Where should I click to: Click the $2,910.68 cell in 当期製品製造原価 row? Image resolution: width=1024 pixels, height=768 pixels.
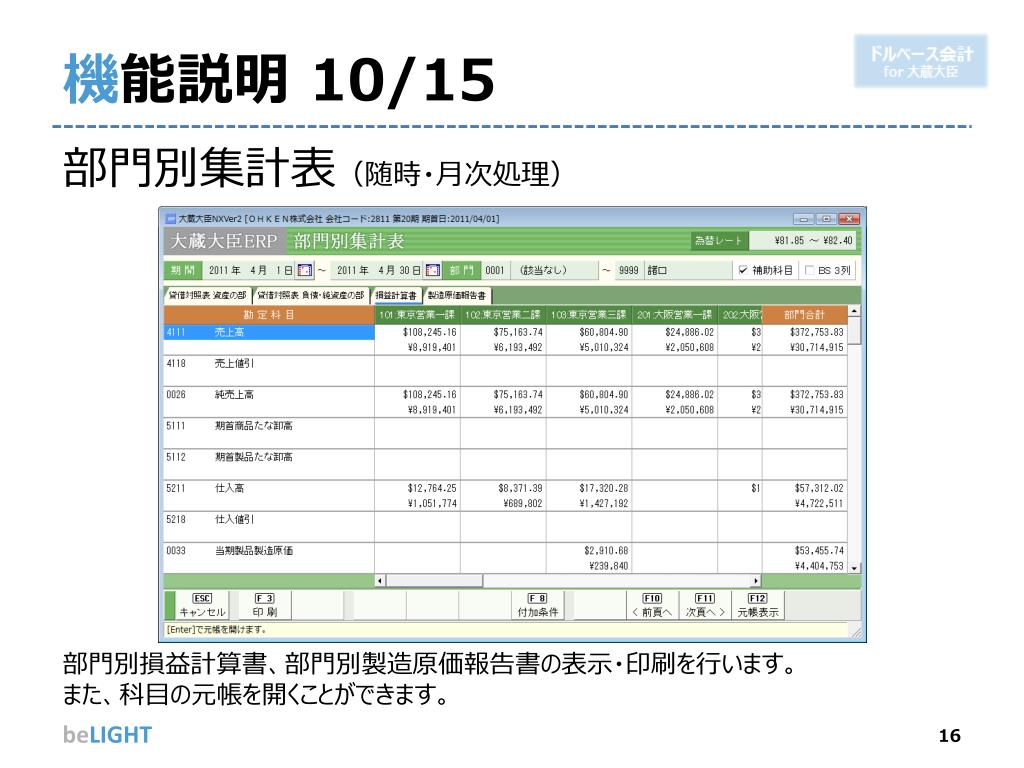[606, 551]
